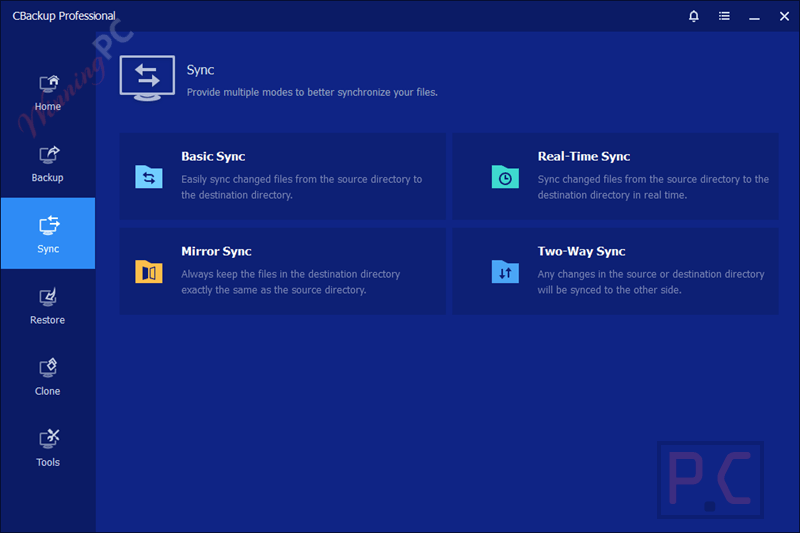Choose the Basic Sync title
Viewport: 800px width, 533px height.
pos(213,157)
